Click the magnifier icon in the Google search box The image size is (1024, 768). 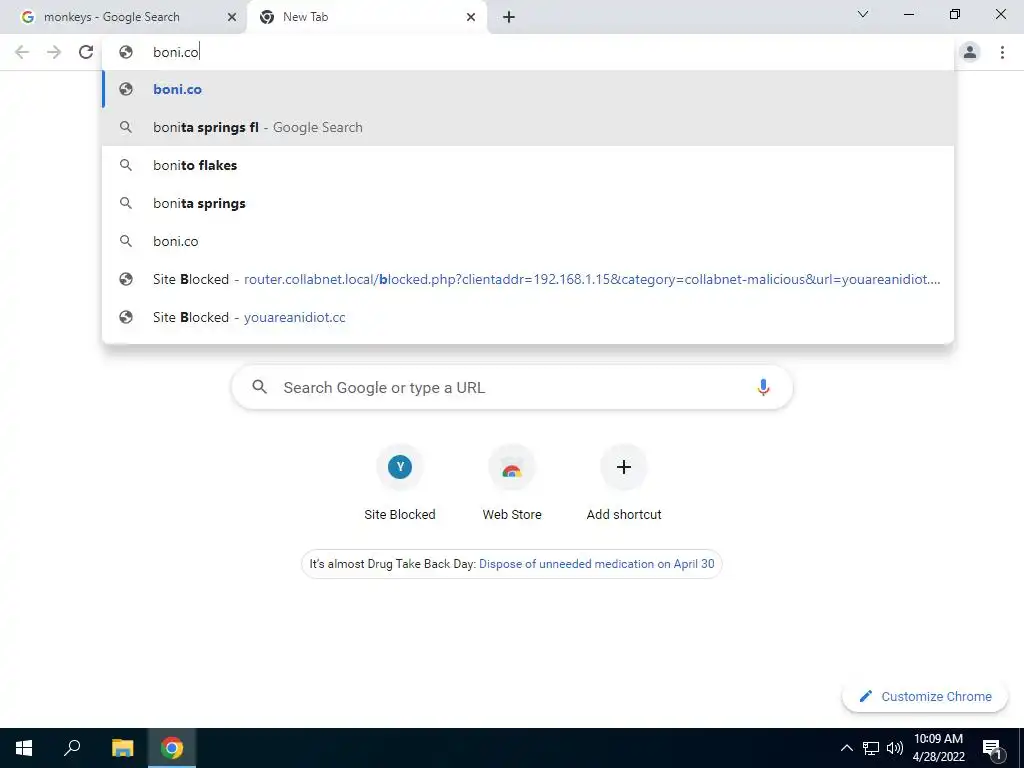[x=259, y=387]
